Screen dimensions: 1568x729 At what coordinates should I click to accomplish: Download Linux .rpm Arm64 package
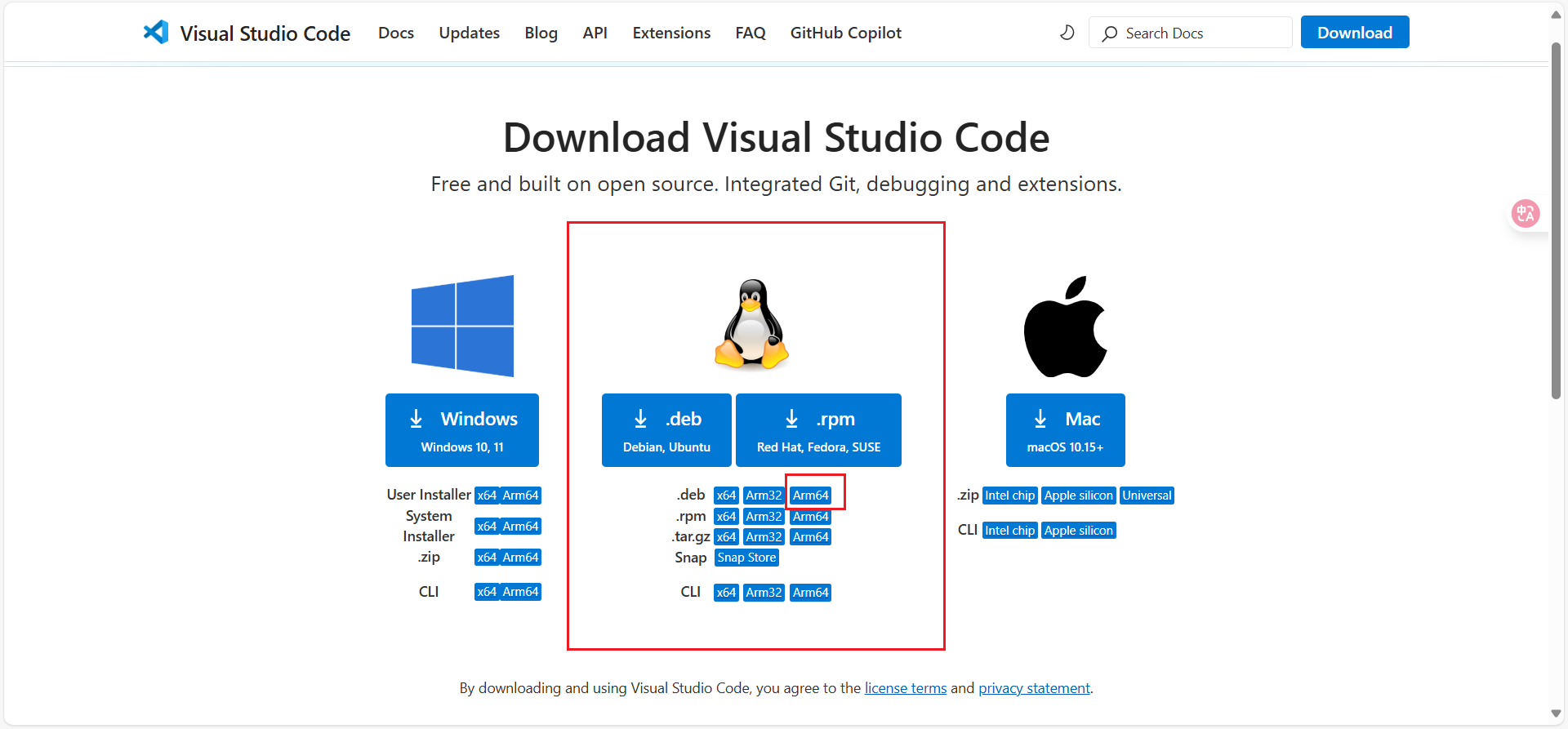pos(811,517)
